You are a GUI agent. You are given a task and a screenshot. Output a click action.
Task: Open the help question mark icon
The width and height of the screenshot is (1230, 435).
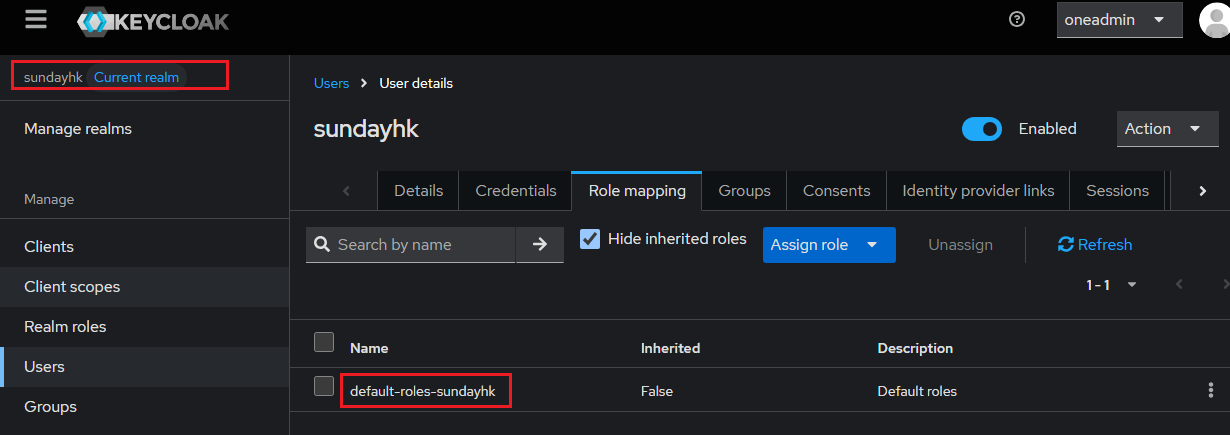[1017, 19]
